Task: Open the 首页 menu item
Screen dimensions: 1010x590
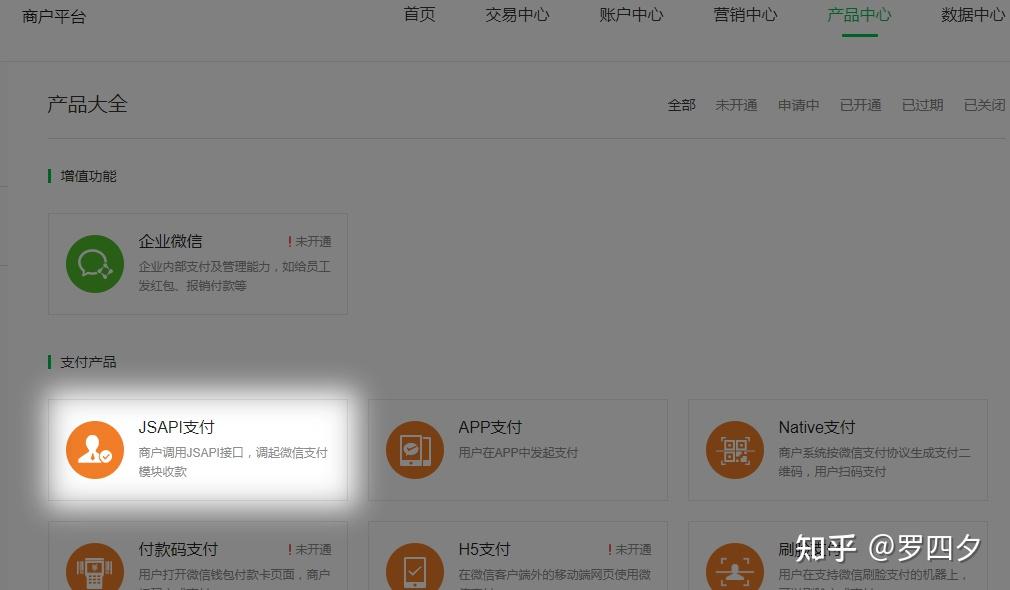Action: 419,15
